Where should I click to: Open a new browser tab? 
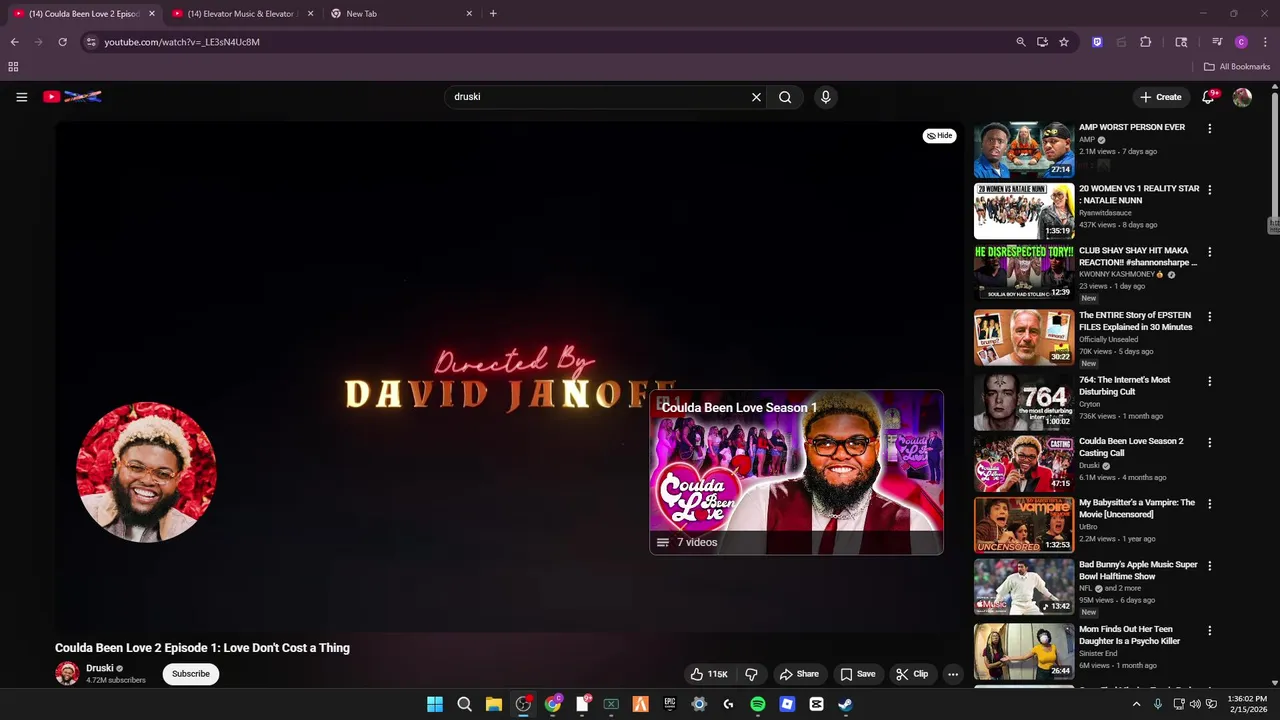[493, 14]
